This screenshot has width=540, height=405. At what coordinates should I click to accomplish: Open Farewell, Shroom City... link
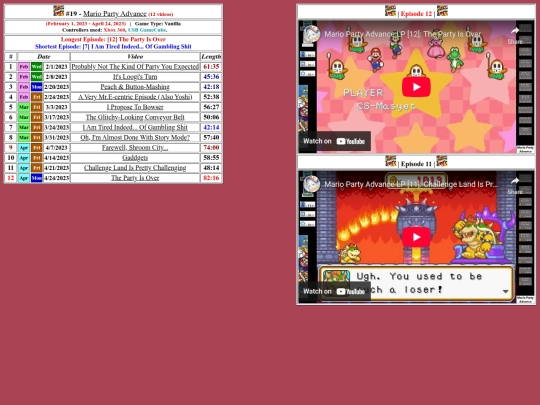click(135, 147)
